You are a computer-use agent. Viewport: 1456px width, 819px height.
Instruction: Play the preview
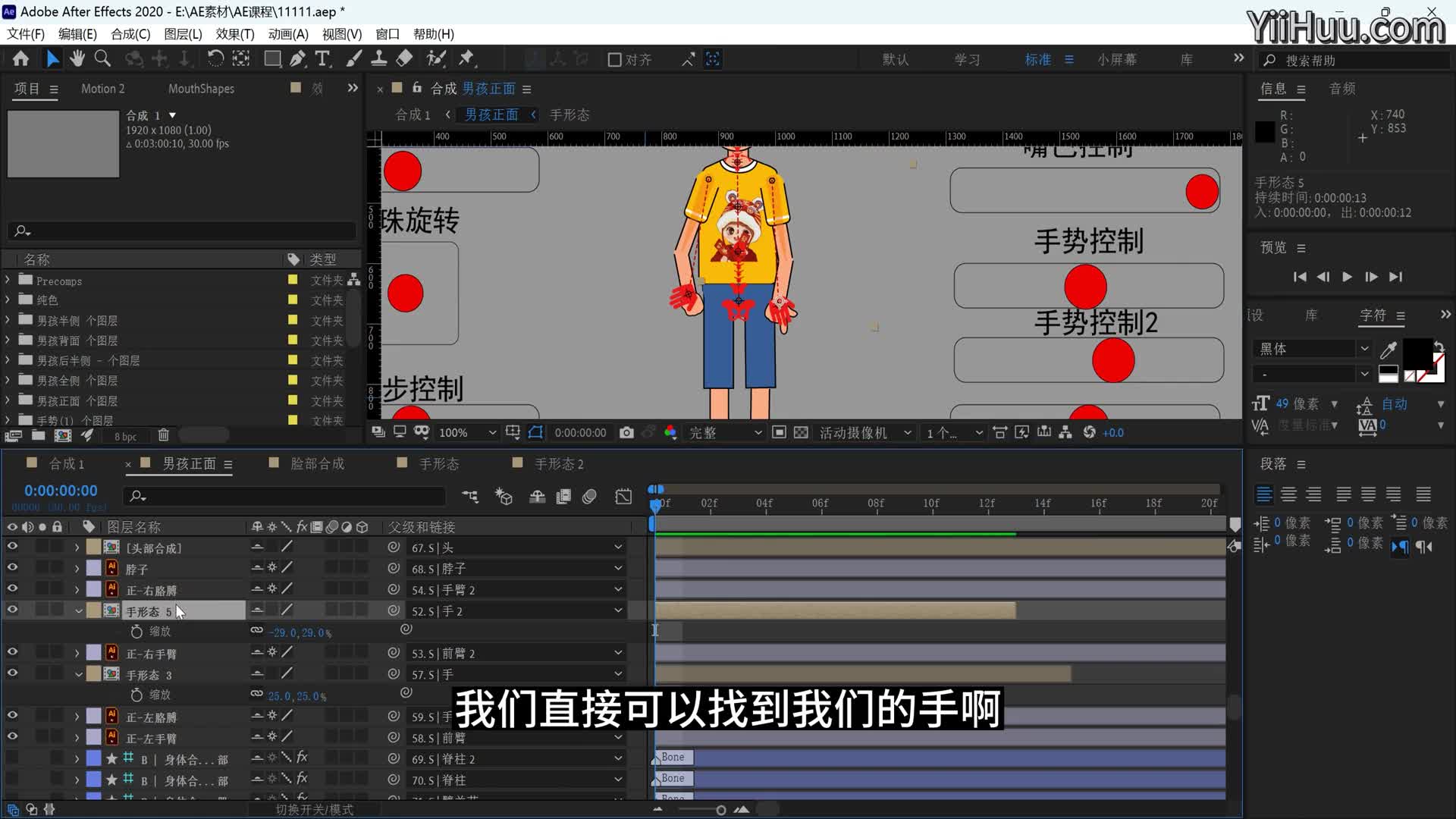pos(1347,277)
